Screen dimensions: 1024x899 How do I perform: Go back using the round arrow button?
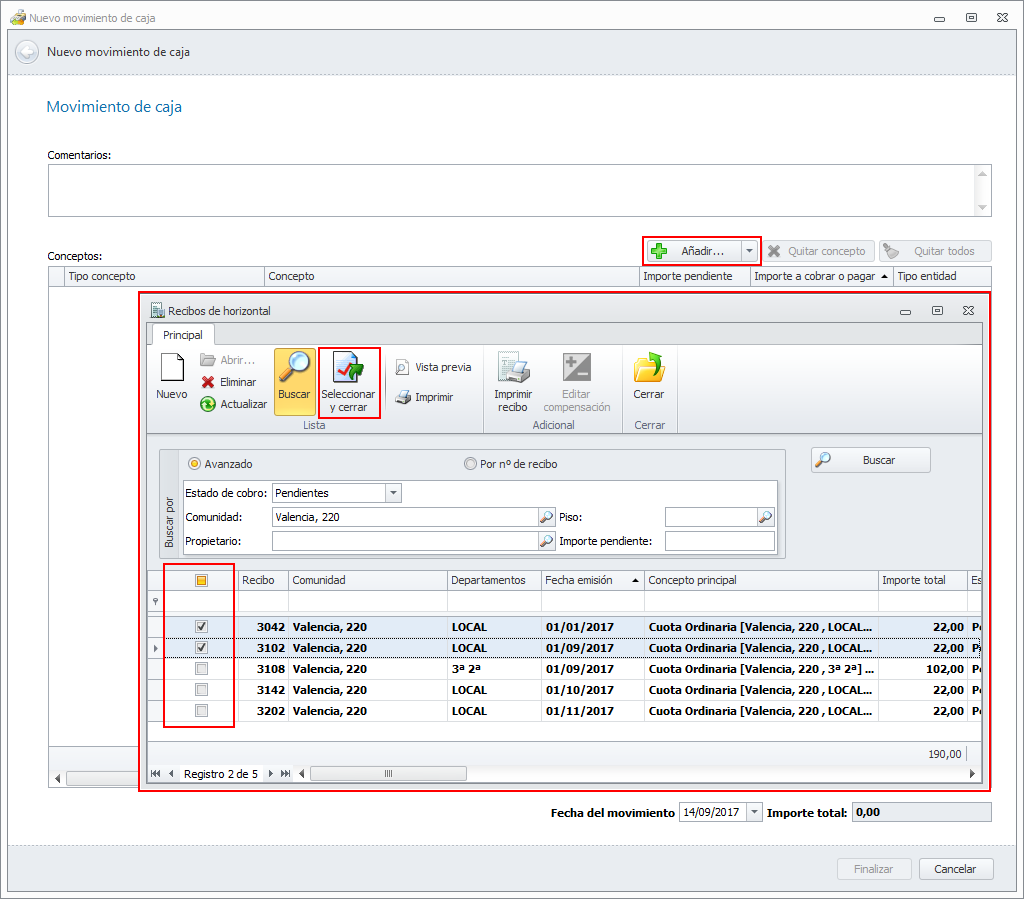click(x=27, y=52)
